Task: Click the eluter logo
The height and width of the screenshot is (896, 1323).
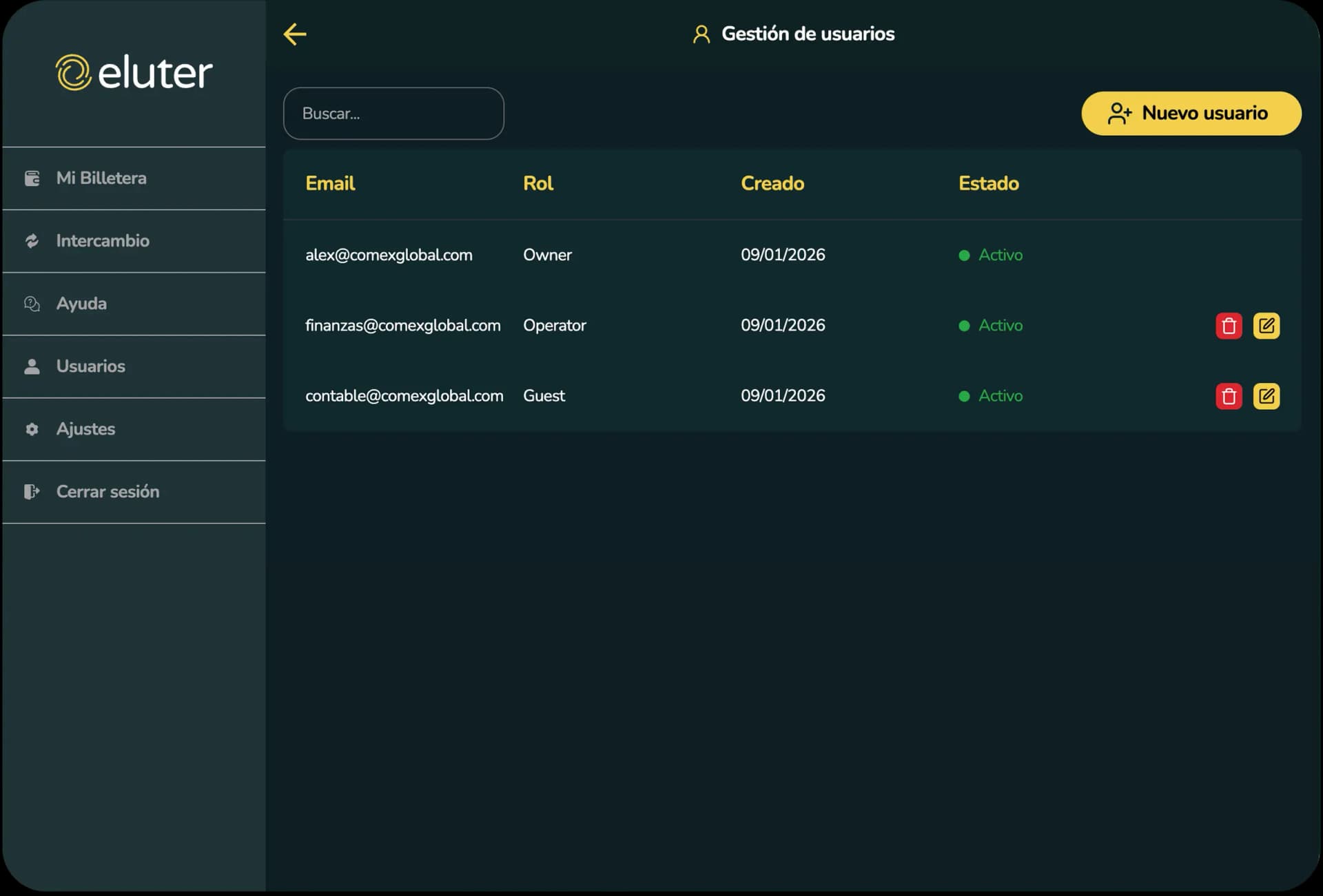Action: click(134, 72)
